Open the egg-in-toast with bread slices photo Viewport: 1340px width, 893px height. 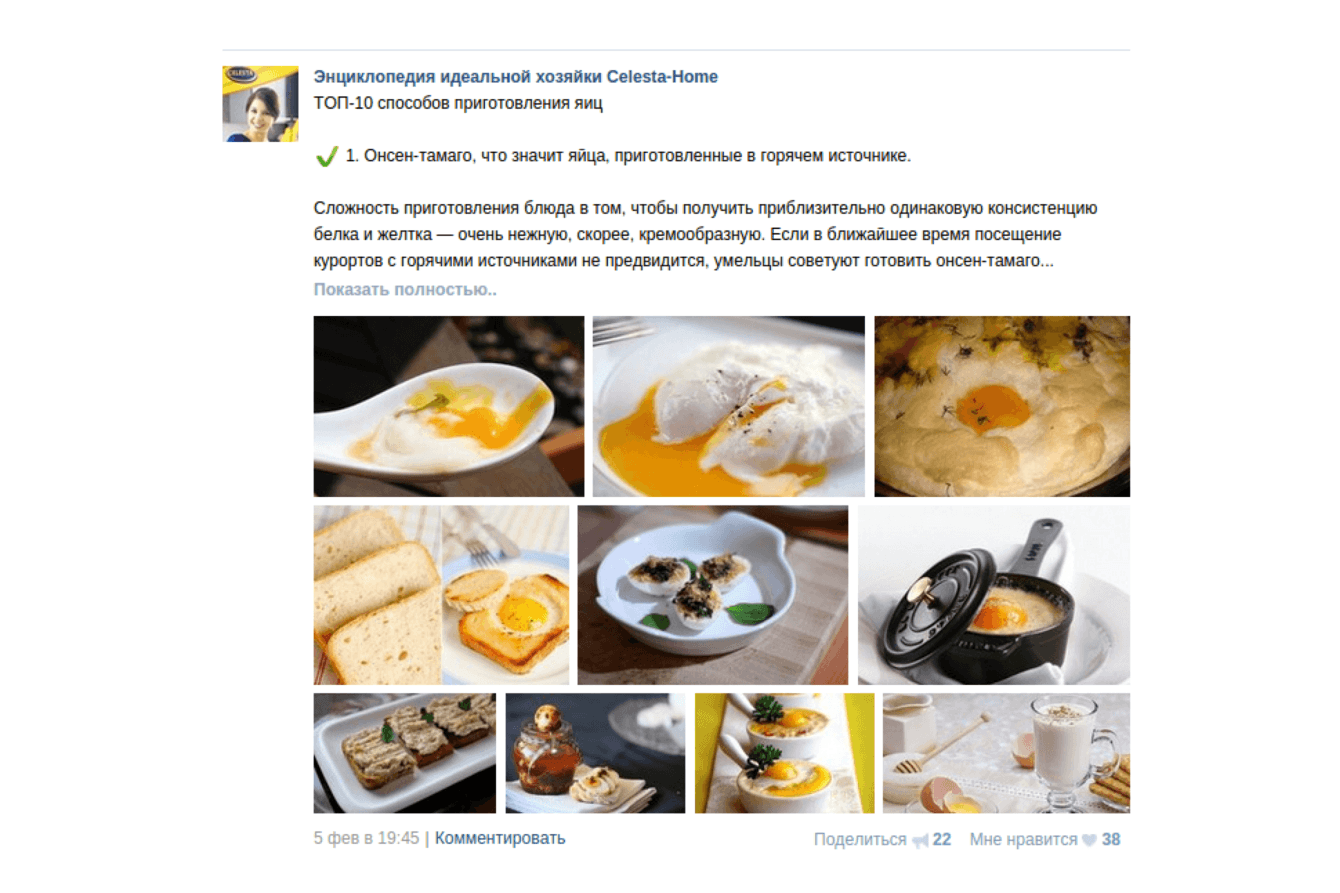pyautogui.click(x=441, y=595)
